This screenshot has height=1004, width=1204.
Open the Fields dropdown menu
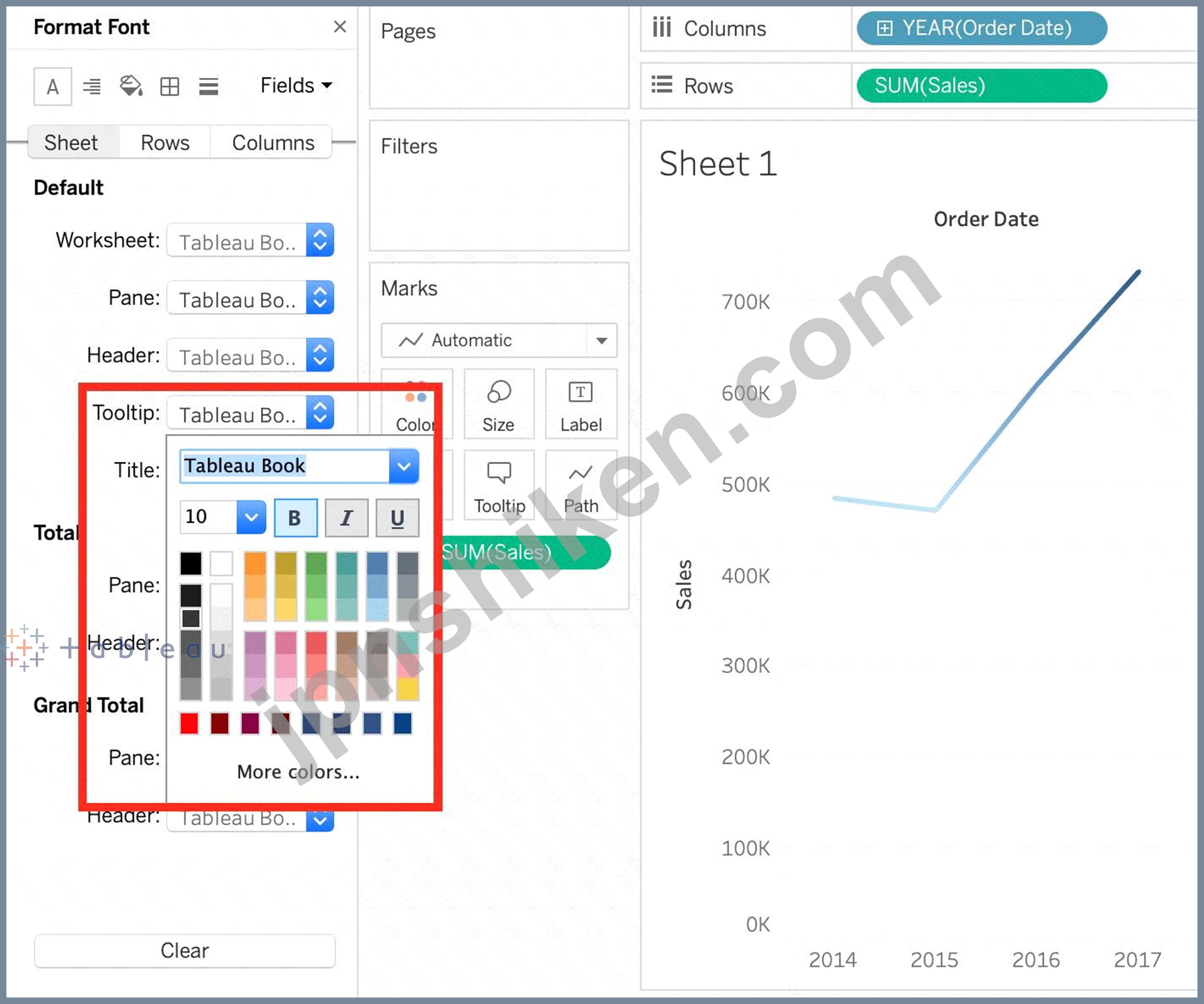pos(296,86)
